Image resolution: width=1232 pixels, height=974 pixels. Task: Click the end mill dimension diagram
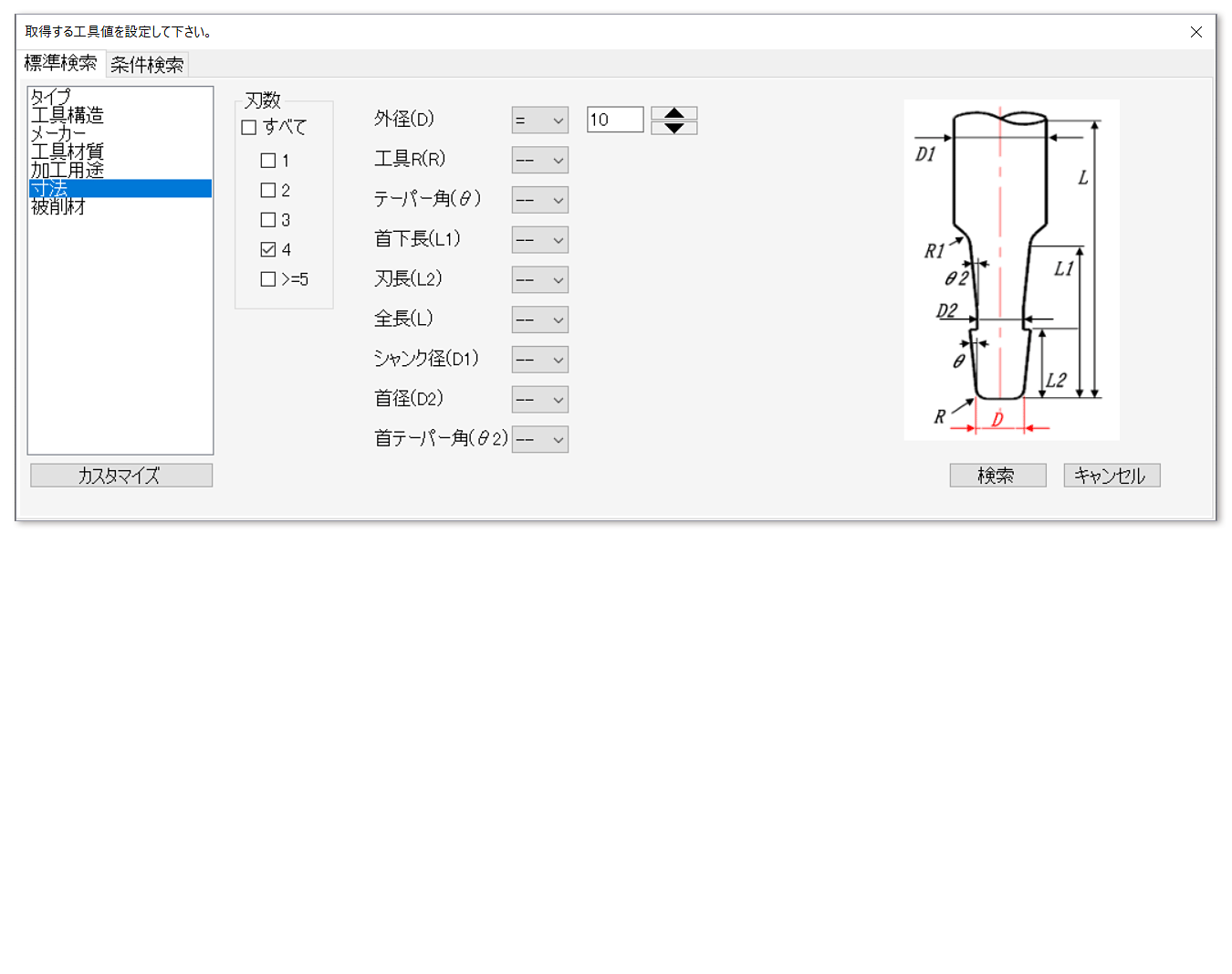[1011, 270]
